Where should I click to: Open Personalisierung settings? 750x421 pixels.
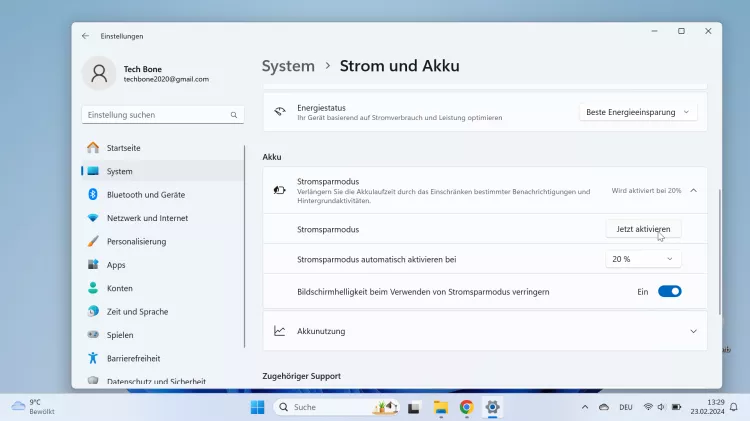coord(163,242)
